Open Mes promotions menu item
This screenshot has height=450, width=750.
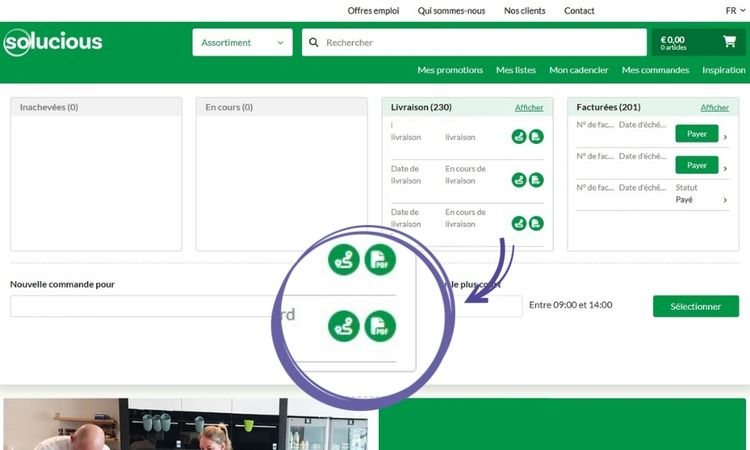[x=450, y=70]
